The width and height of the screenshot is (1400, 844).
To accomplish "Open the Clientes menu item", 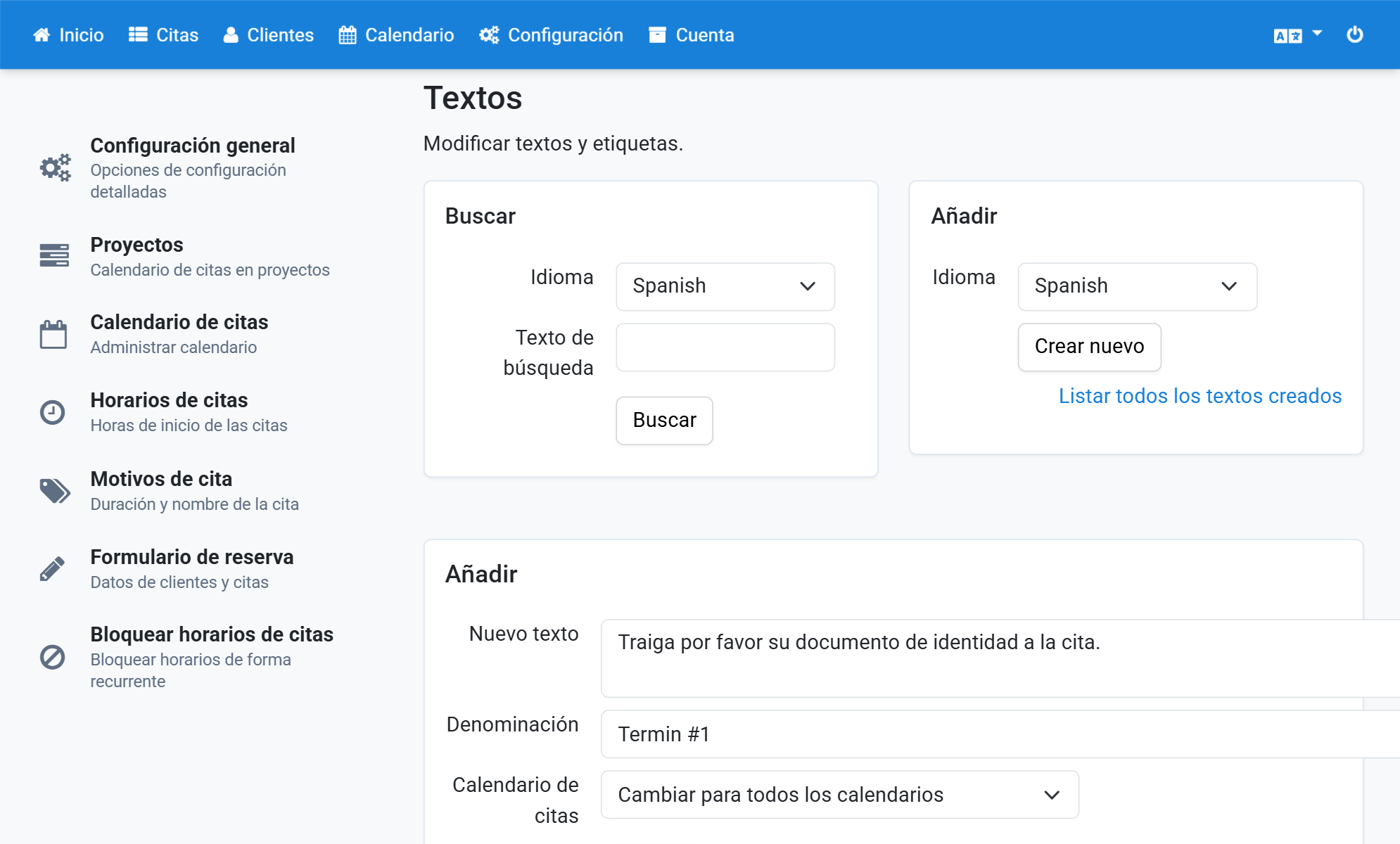I will 269,35.
